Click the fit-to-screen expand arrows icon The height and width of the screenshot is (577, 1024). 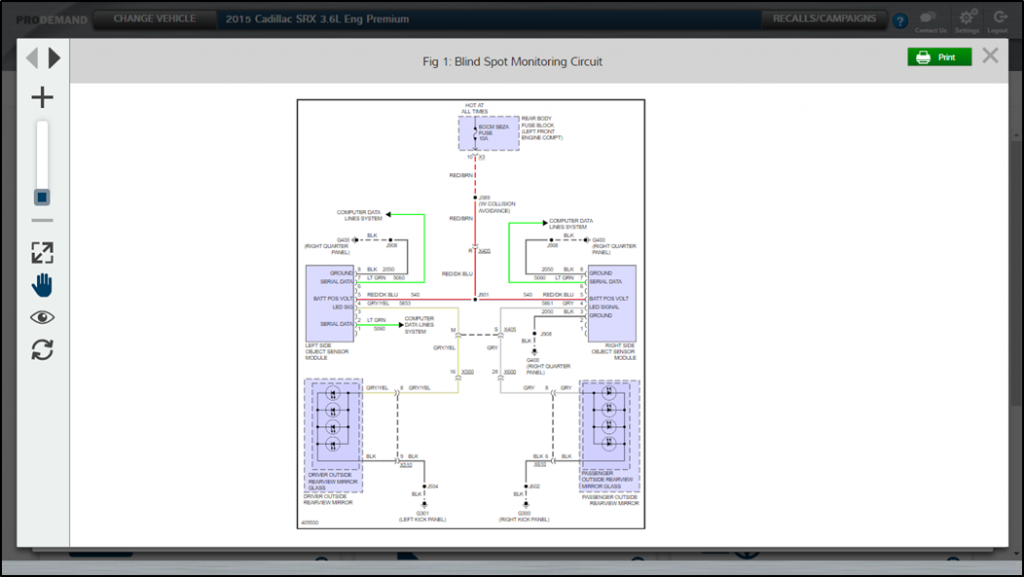42,253
